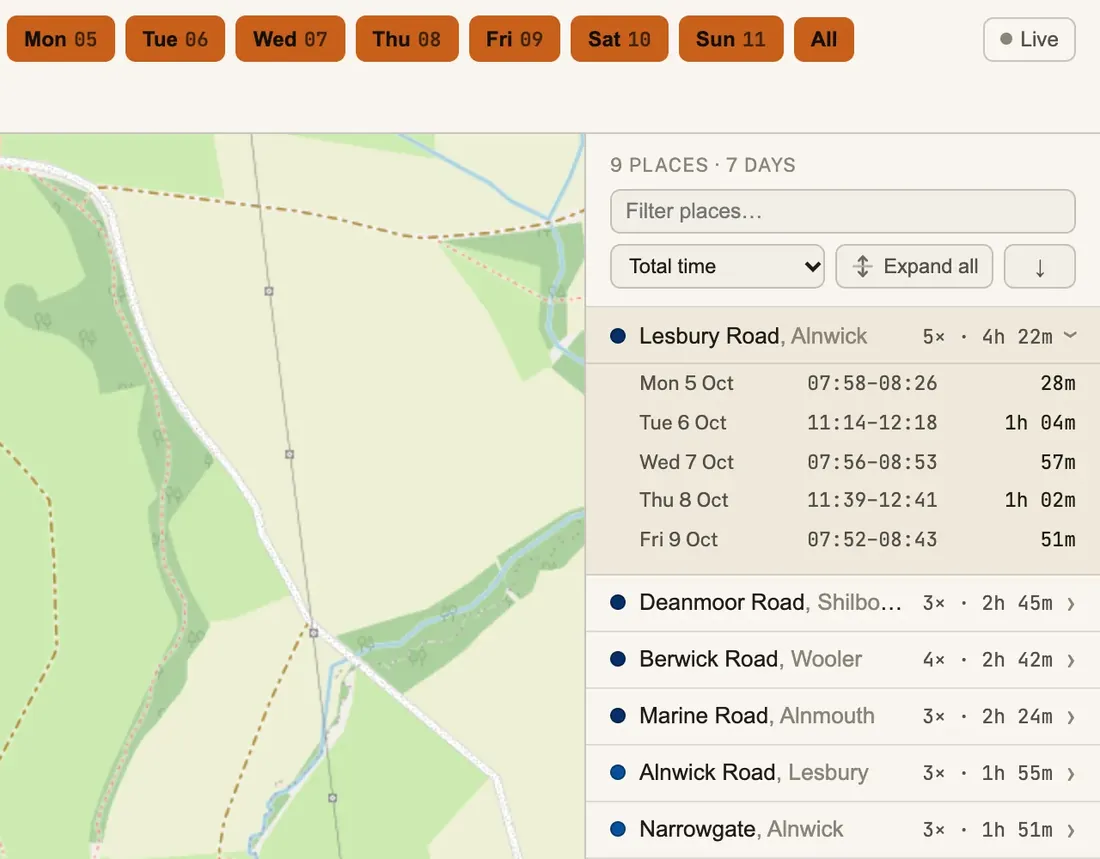1100x859 pixels.
Task: Toggle Live tracking mode
Action: click(x=1029, y=39)
